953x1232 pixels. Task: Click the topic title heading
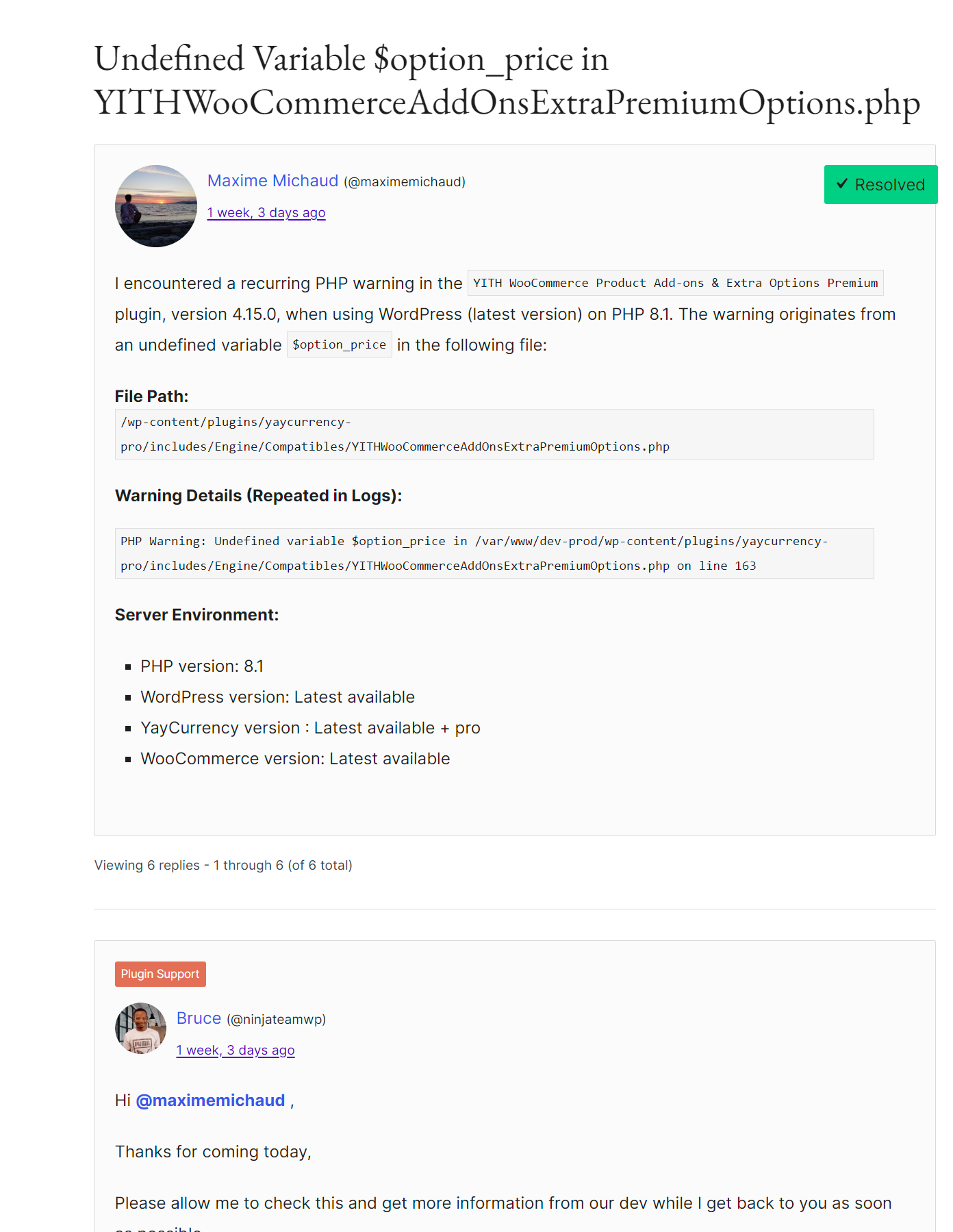pyautogui.click(x=507, y=80)
